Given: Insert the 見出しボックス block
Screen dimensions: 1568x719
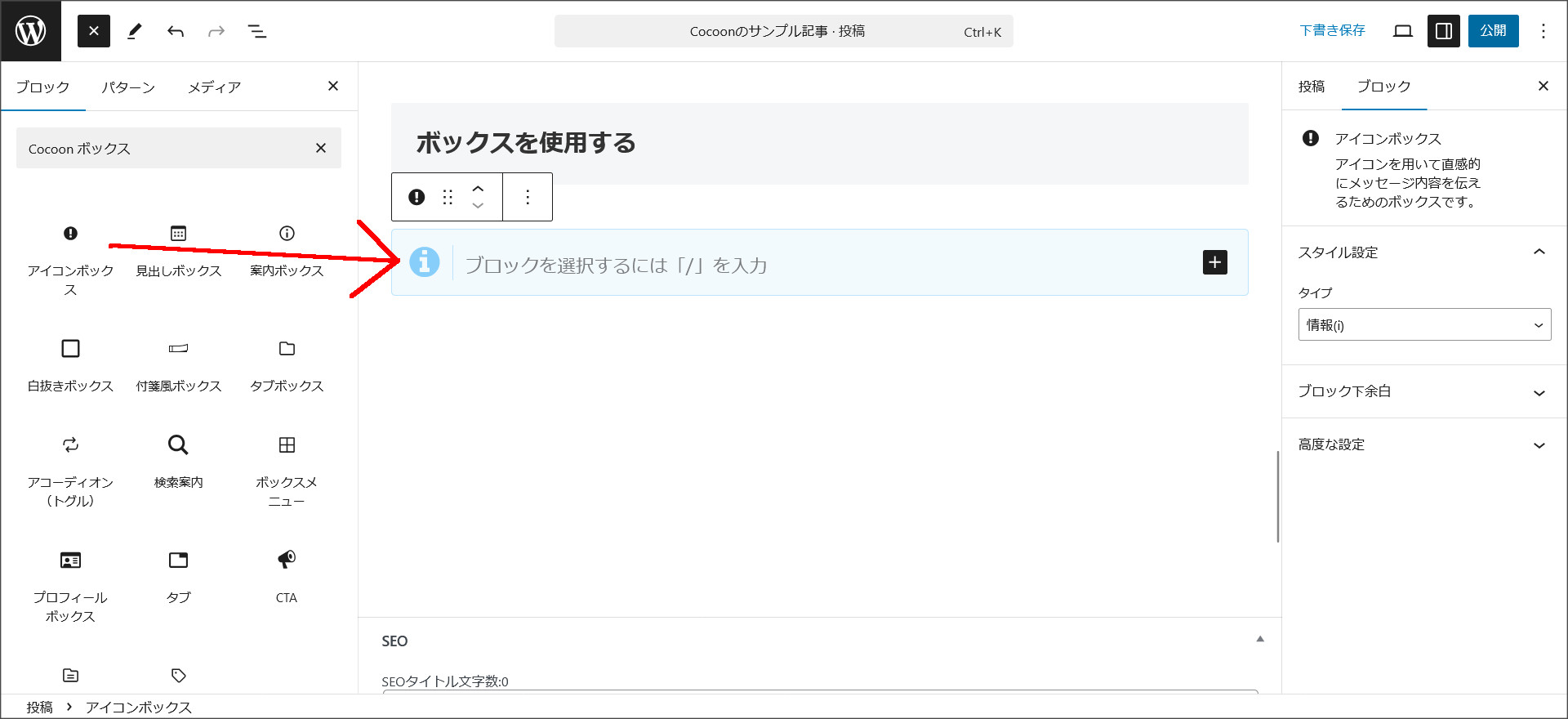Looking at the screenshot, I should (x=179, y=250).
